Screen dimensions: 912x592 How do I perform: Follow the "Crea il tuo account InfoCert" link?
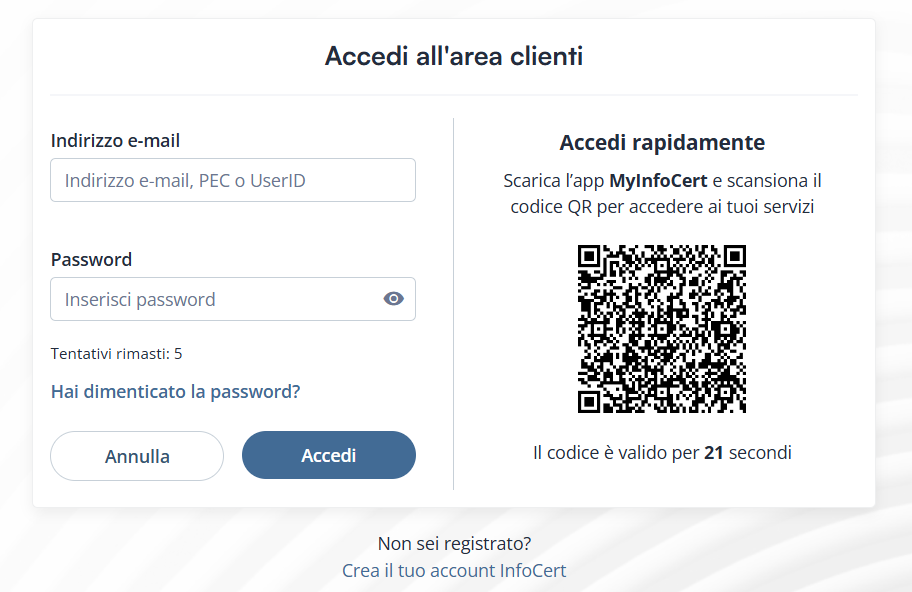coord(454,571)
